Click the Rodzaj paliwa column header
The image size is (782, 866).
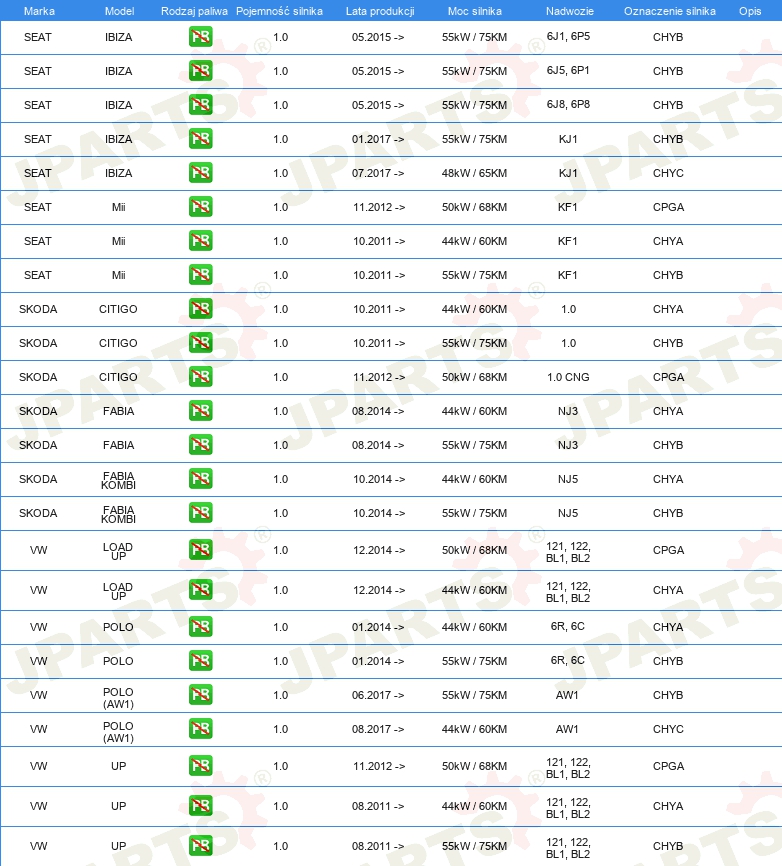pos(194,11)
